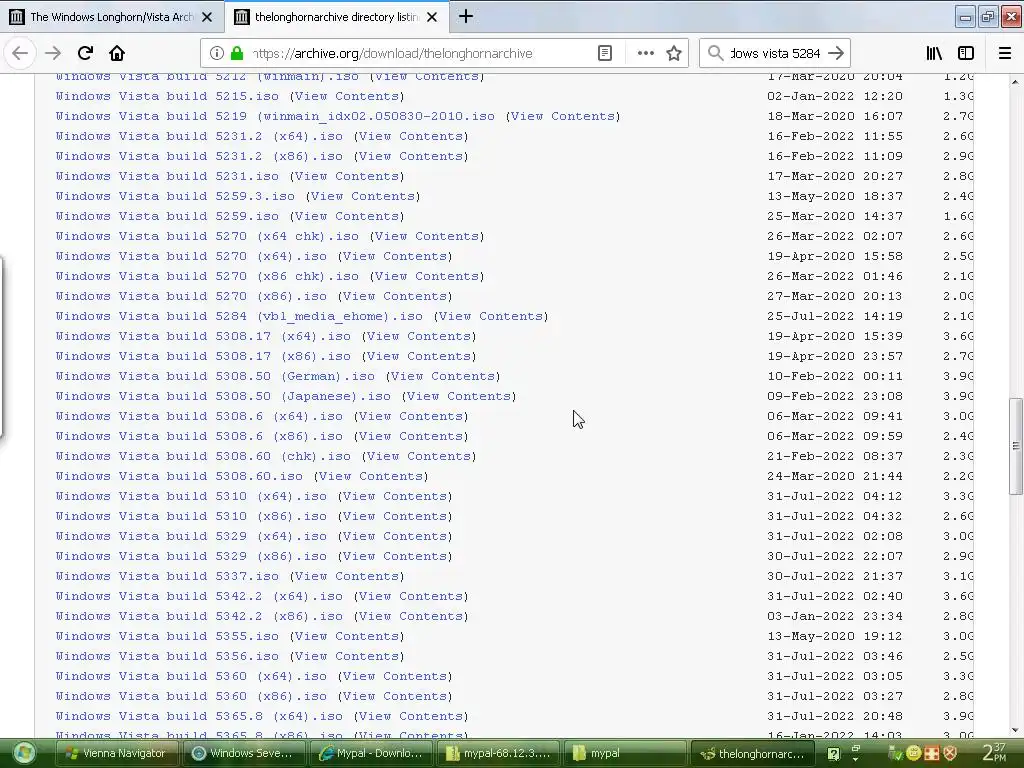Bookmark this page with the star

(x=674, y=54)
